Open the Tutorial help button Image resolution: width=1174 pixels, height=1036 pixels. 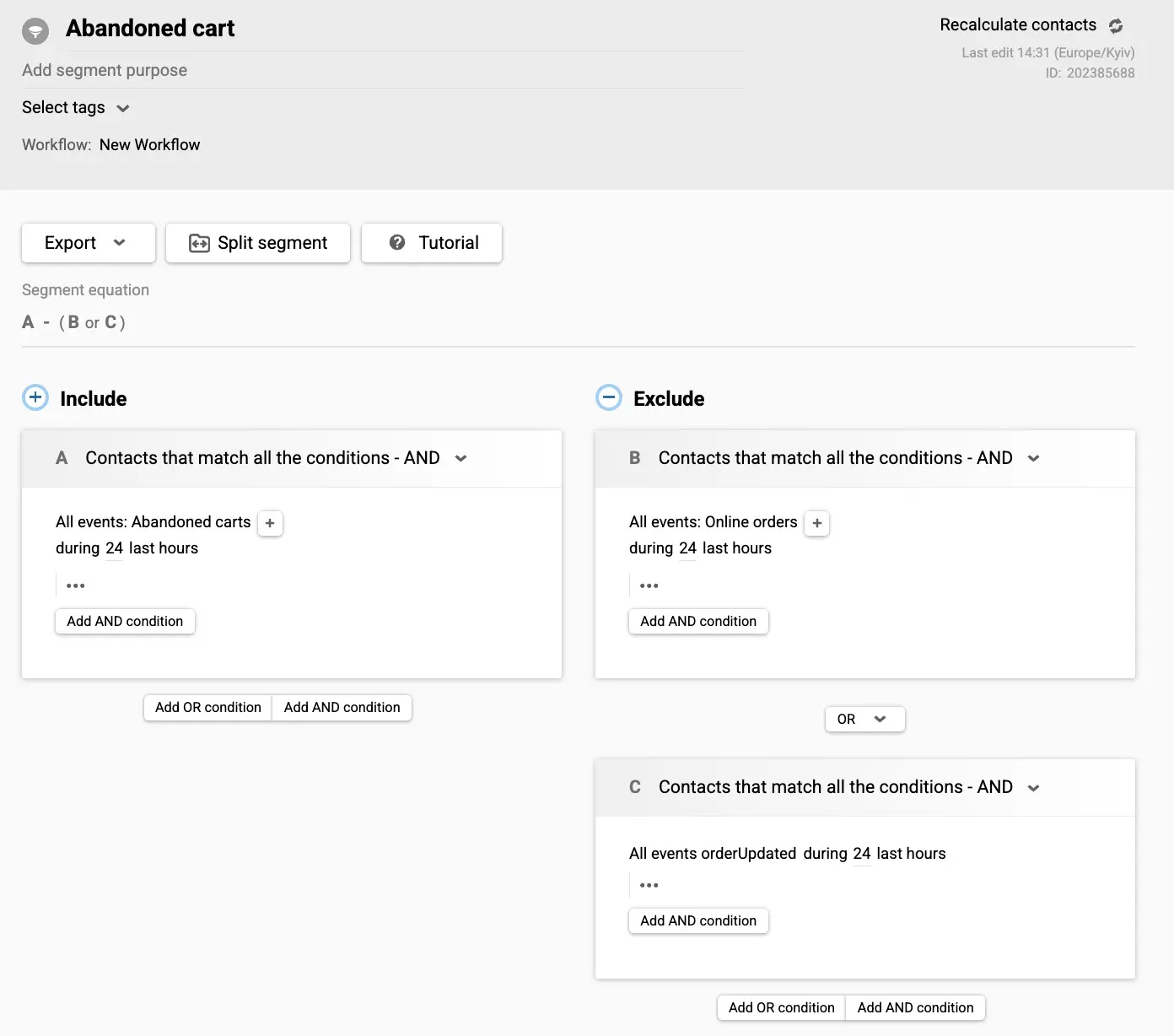tap(432, 243)
